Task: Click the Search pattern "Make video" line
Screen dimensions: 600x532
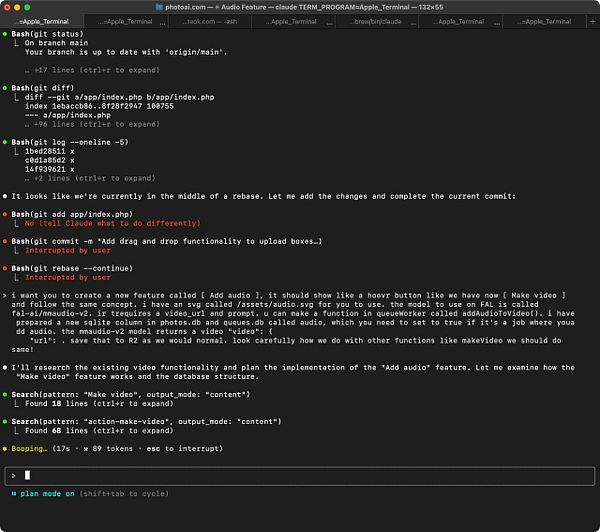Action: tap(130, 395)
